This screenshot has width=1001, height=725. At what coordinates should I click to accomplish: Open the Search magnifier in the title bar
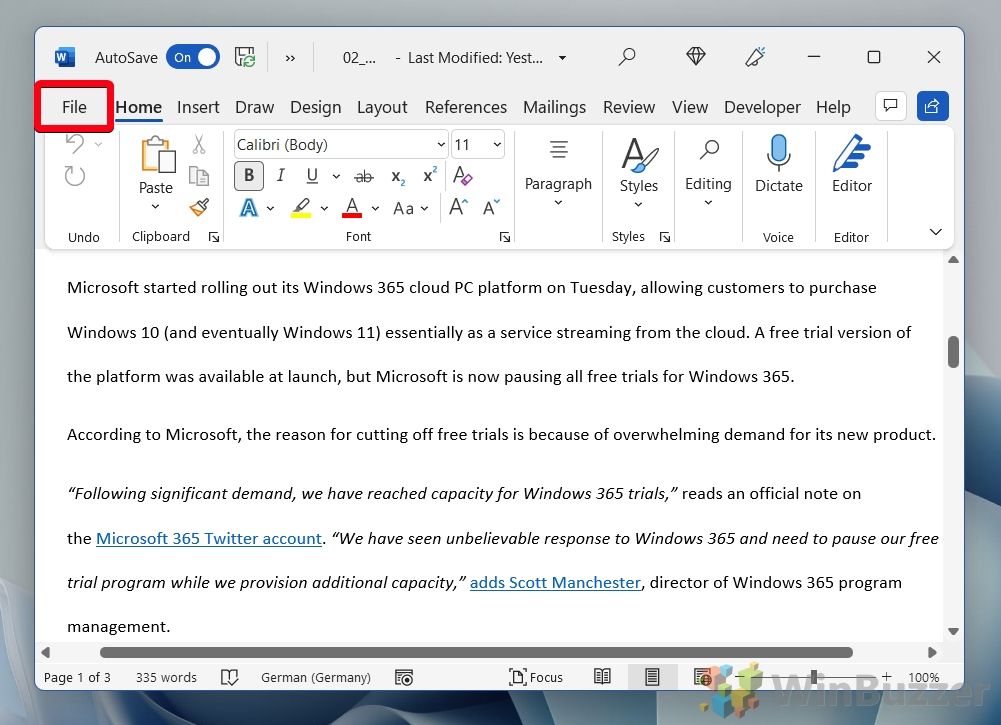coord(627,57)
